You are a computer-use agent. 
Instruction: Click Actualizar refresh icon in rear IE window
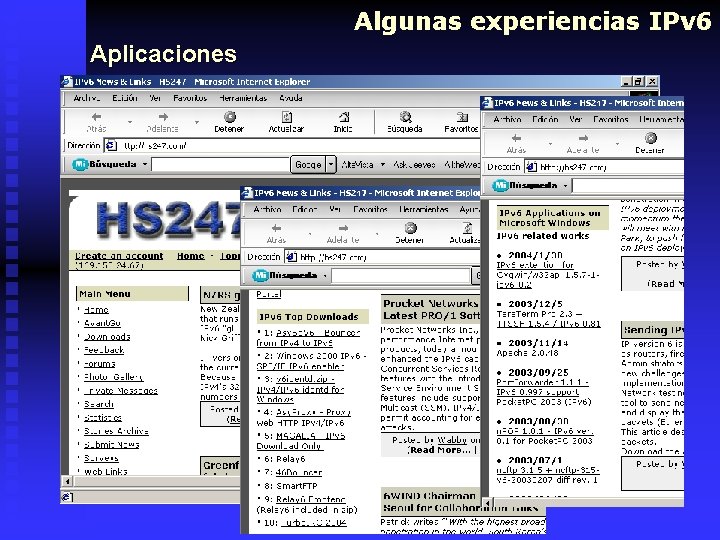287,117
